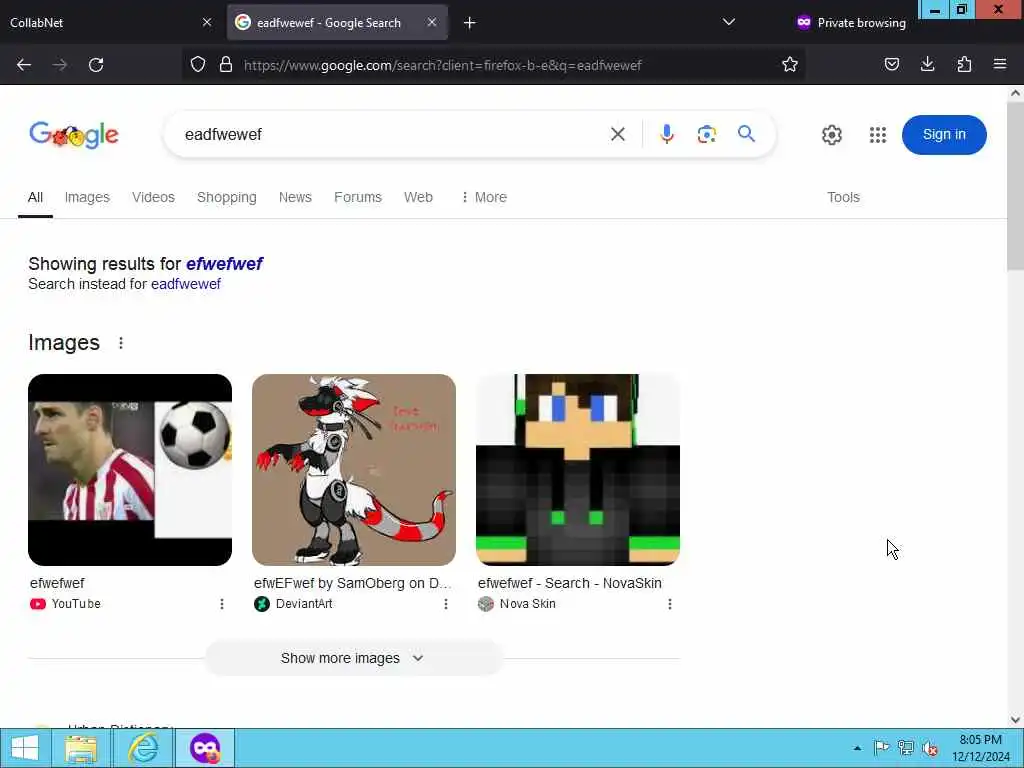1024x768 pixels.
Task: Expand the More search filters menu
Action: coord(484,197)
